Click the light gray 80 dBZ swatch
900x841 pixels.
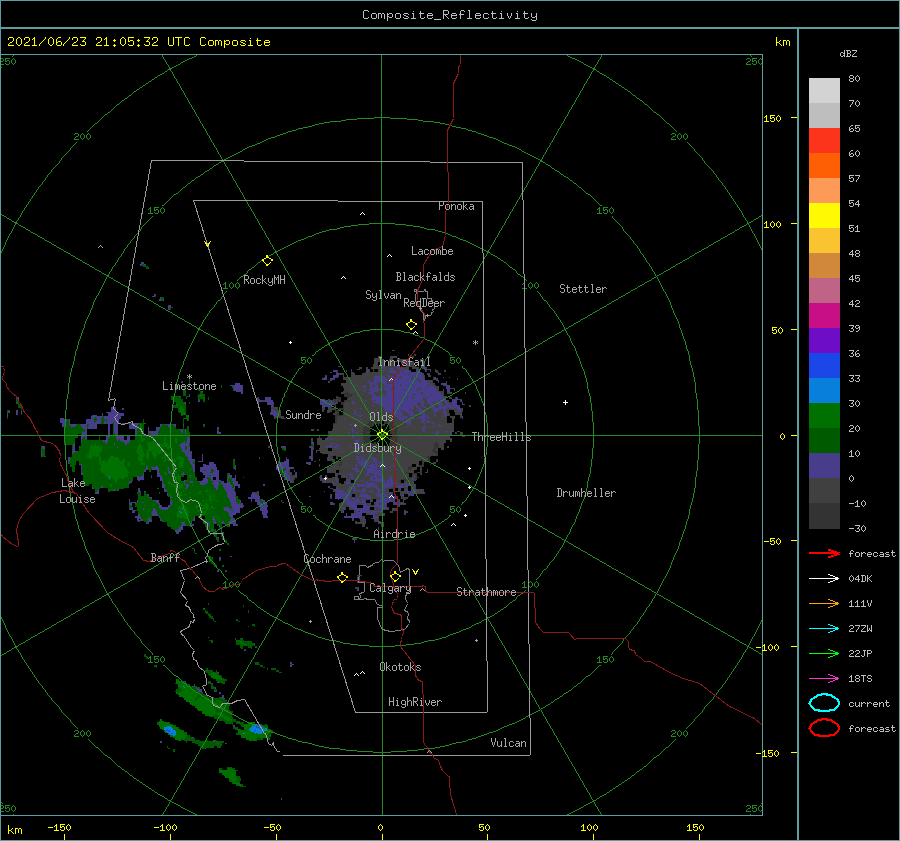[824, 90]
